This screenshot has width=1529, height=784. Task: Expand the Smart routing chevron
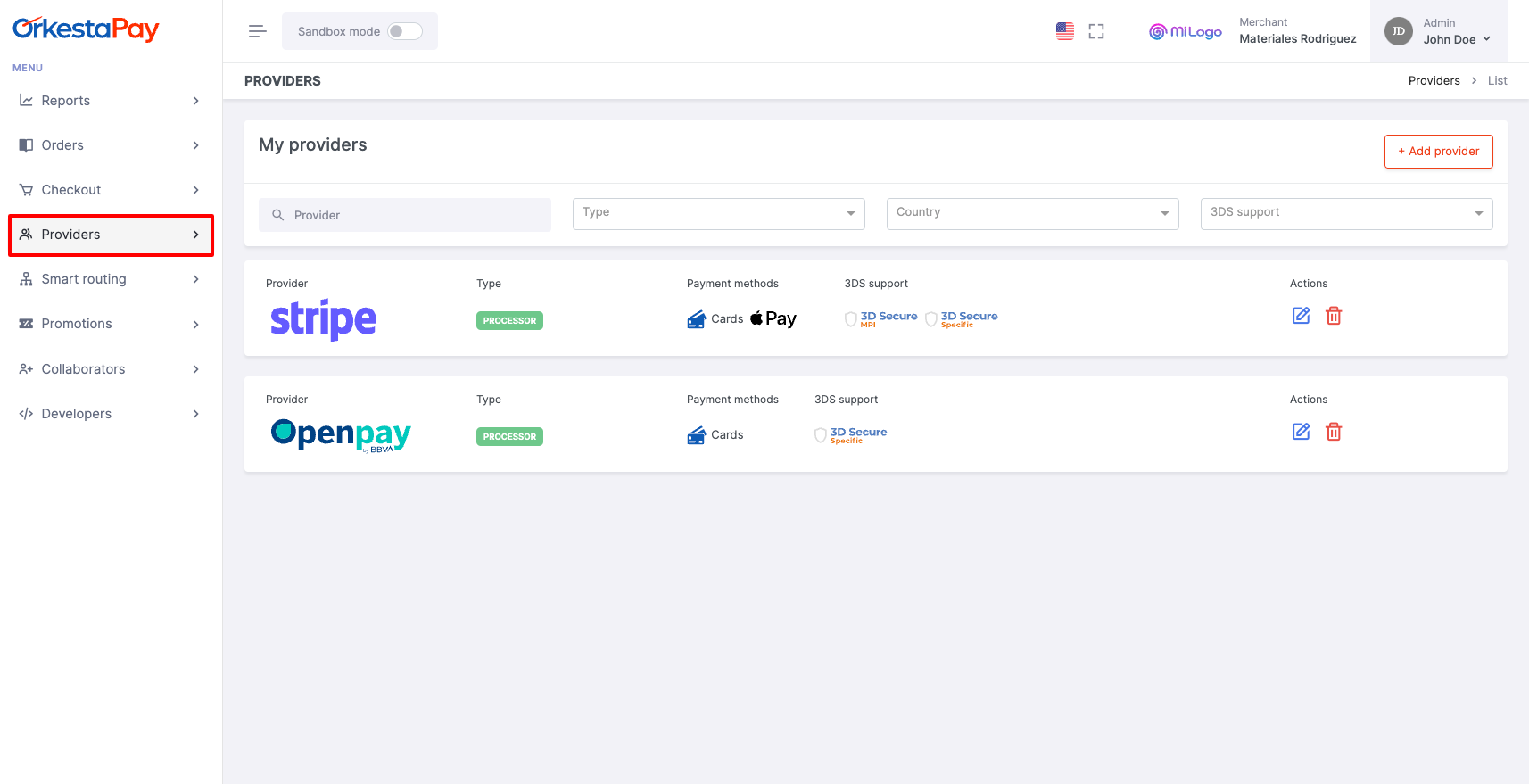(x=196, y=279)
